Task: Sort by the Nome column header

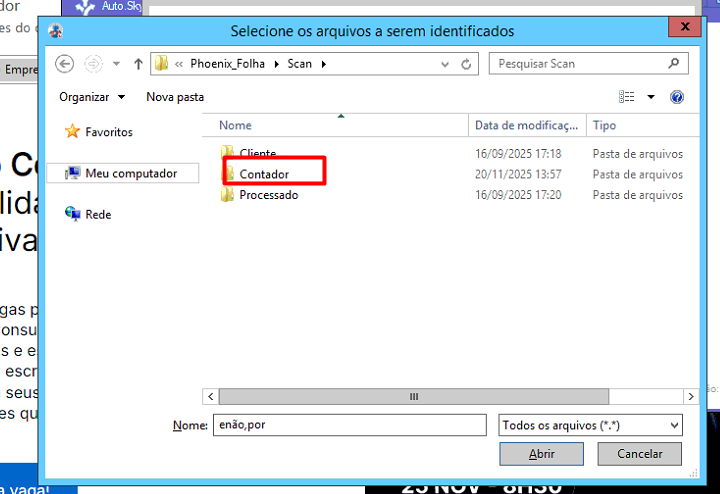Action: [335, 125]
